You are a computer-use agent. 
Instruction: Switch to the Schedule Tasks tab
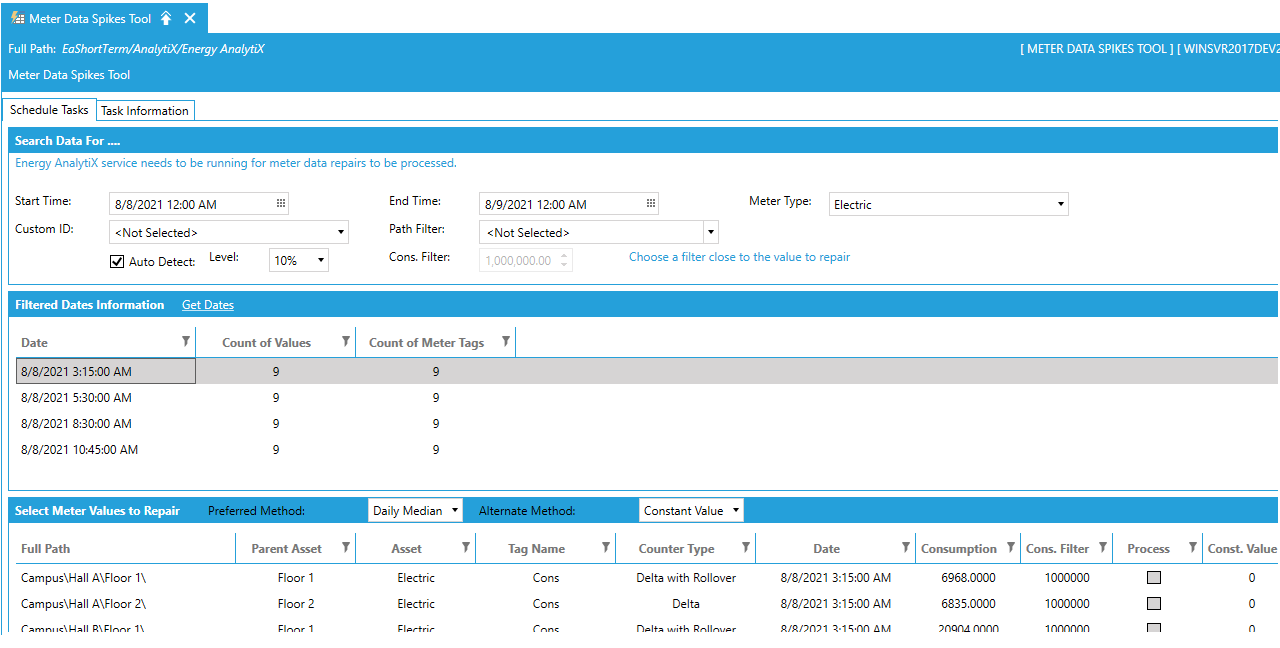pyautogui.click(x=49, y=110)
